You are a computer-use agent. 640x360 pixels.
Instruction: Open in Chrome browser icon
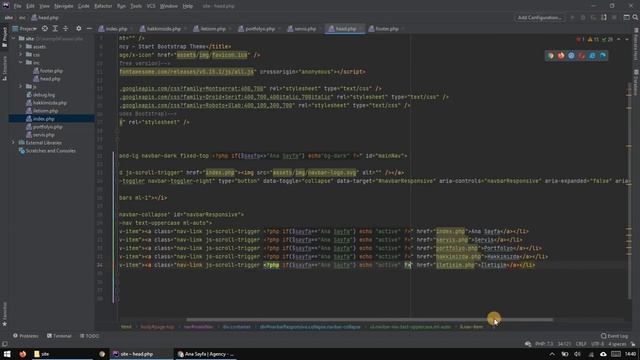[x=551, y=56]
